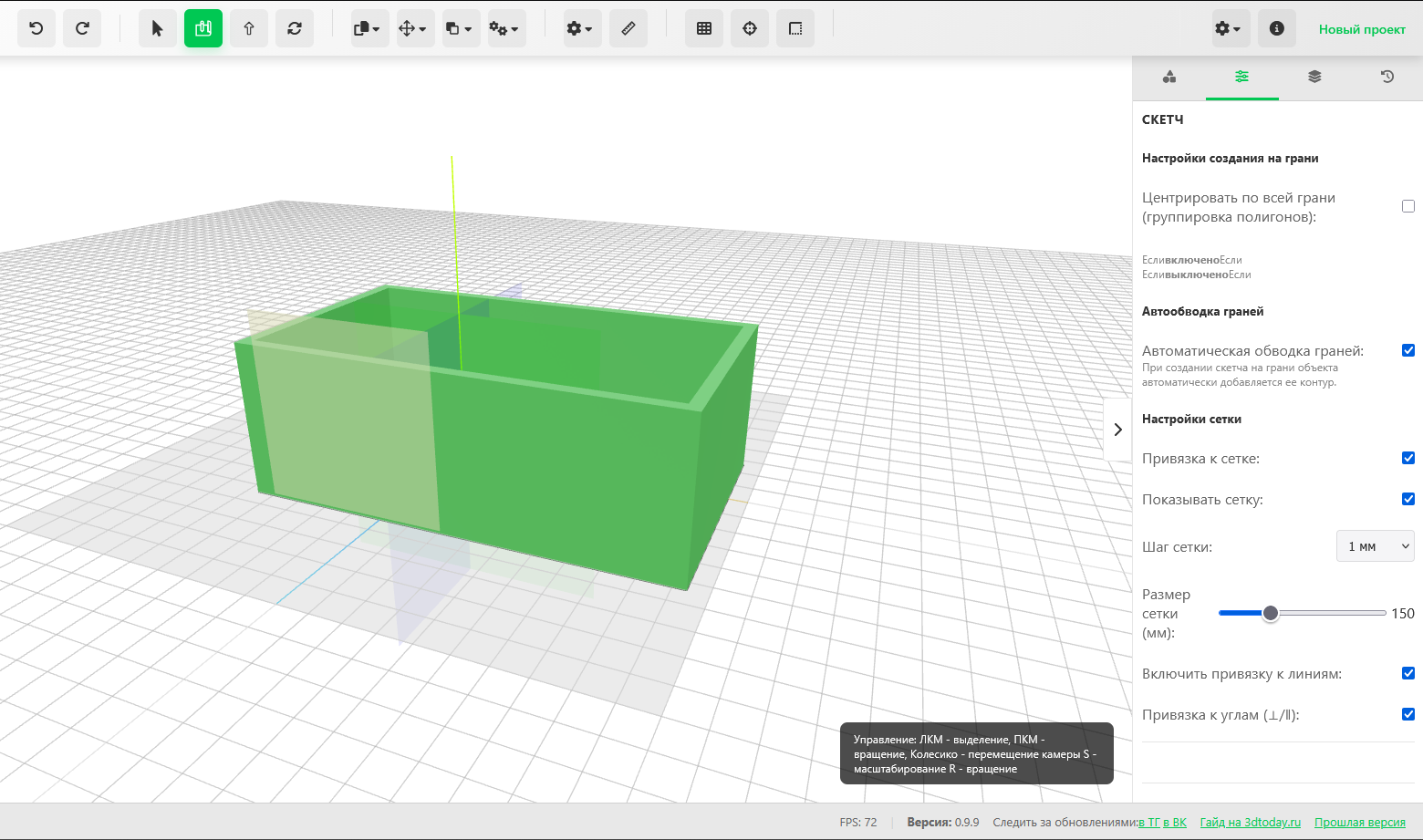Click the crosshair target icon
Screen dimensions: 1423x840
click(750, 28)
